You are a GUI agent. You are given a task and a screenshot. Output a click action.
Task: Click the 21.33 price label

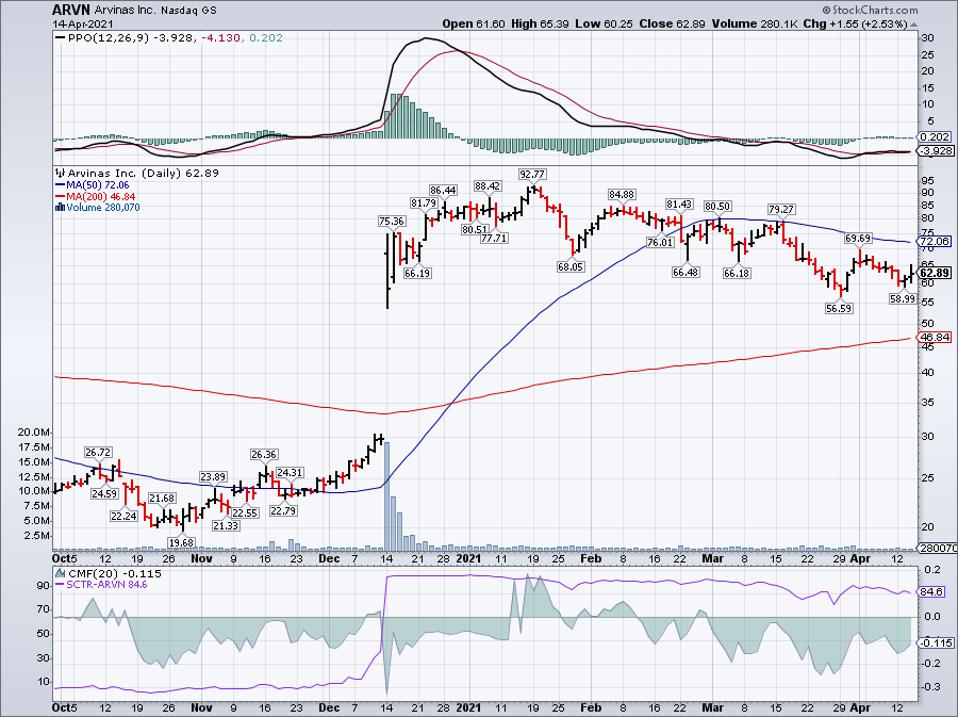[x=226, y=525]
